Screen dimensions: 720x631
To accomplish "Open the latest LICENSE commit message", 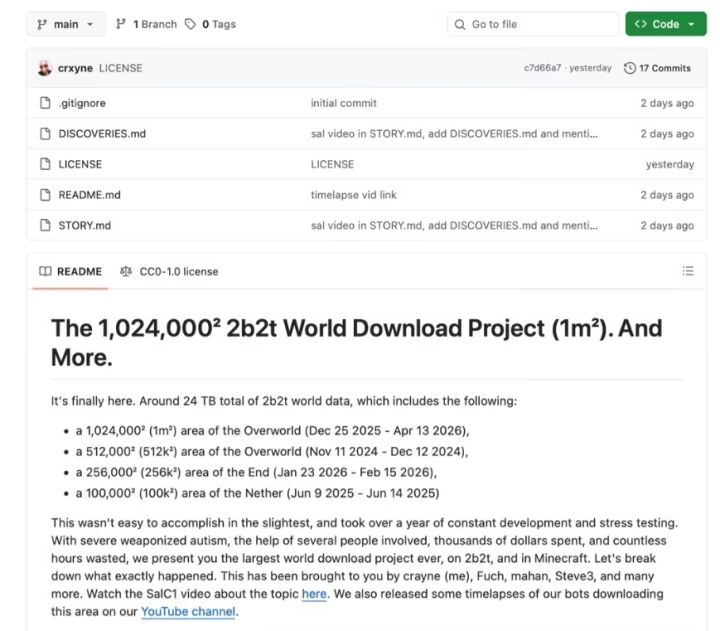I will [121, 68].
